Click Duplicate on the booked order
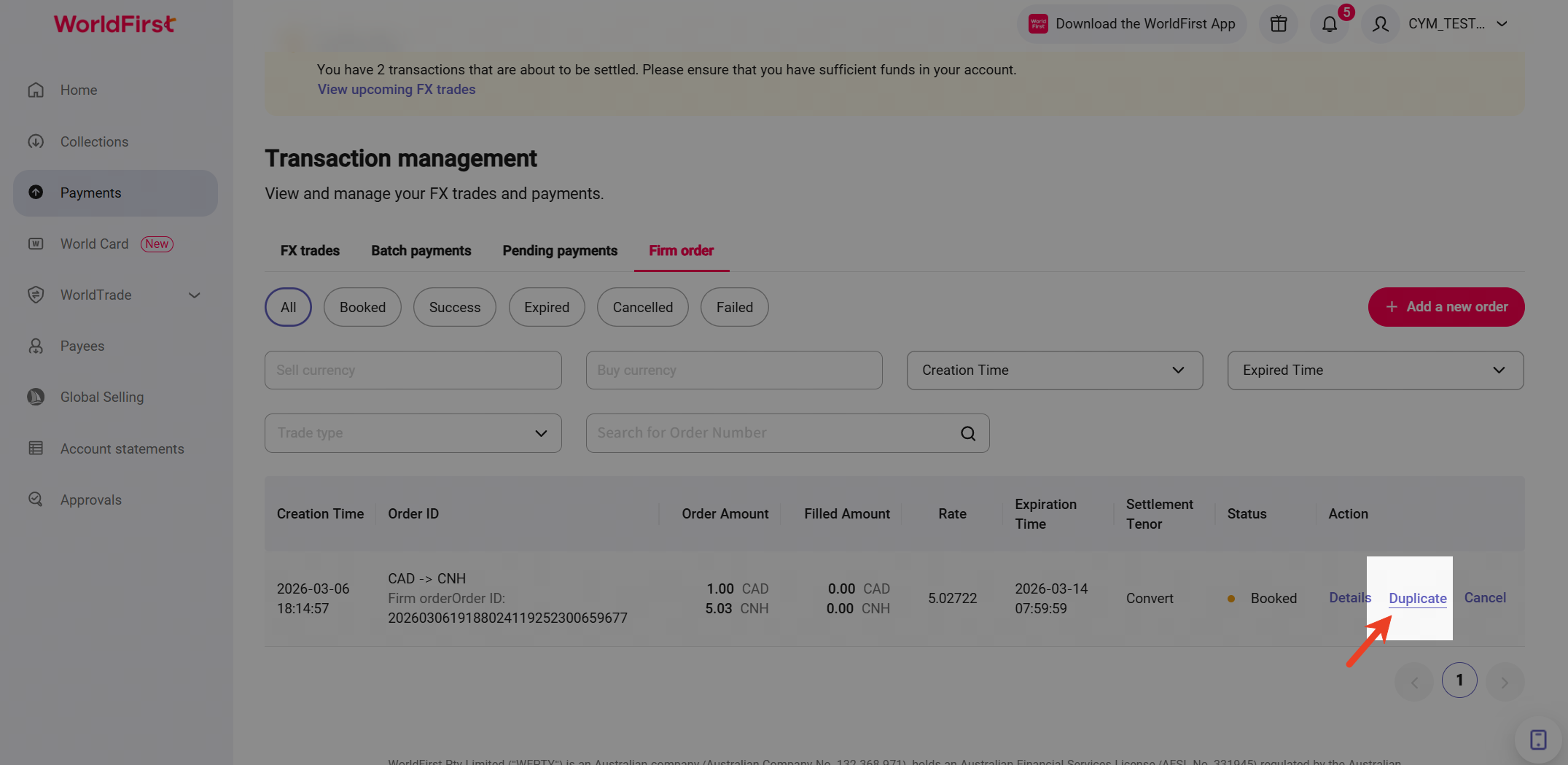This screenshot has width=1568, height=765. click(1417, 598)
